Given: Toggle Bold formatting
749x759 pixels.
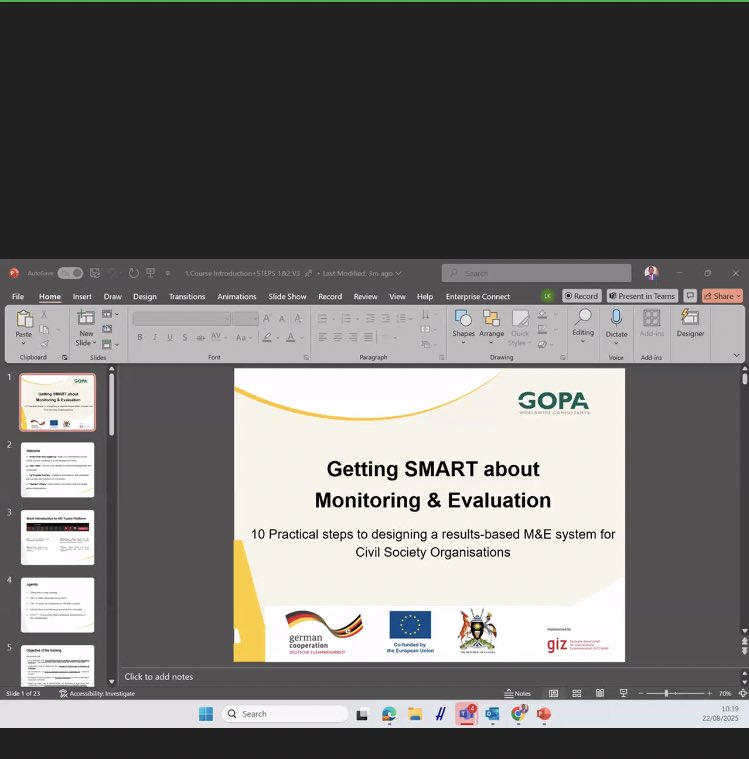Looking at the screenshot, I should click(x=139, y=337).
